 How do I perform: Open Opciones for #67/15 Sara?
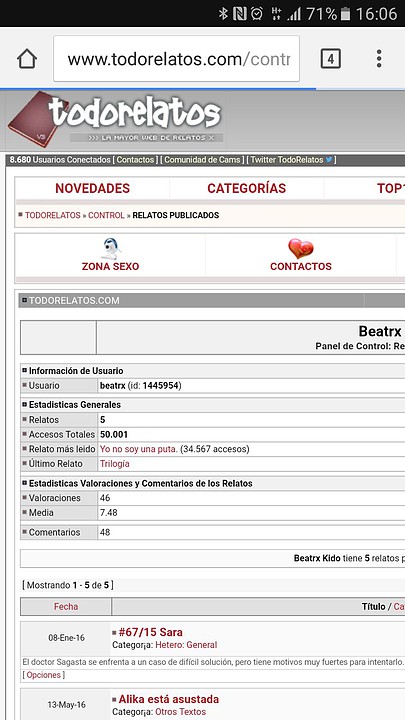44,675
